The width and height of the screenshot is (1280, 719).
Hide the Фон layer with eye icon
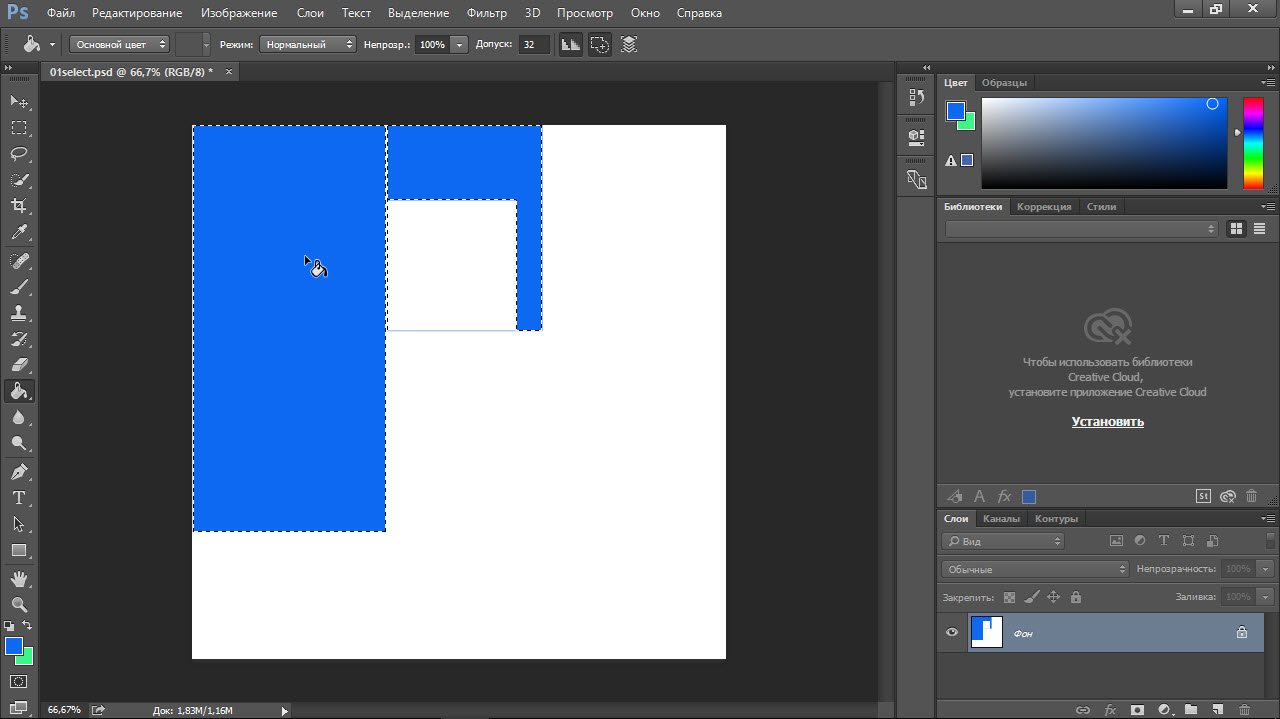[x=952, y=632]
